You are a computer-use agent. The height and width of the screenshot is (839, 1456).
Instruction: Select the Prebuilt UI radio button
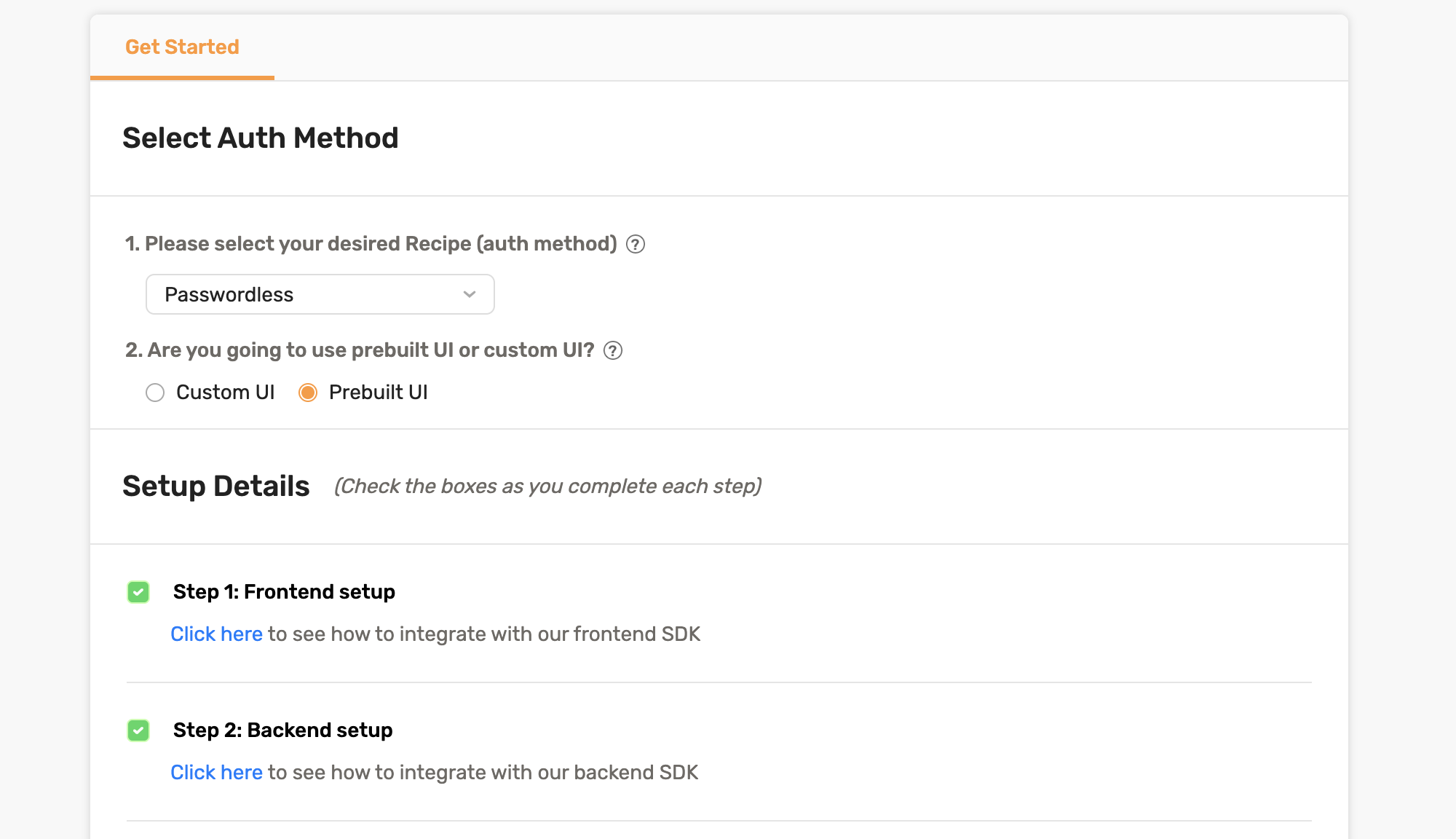pos(308,393)
